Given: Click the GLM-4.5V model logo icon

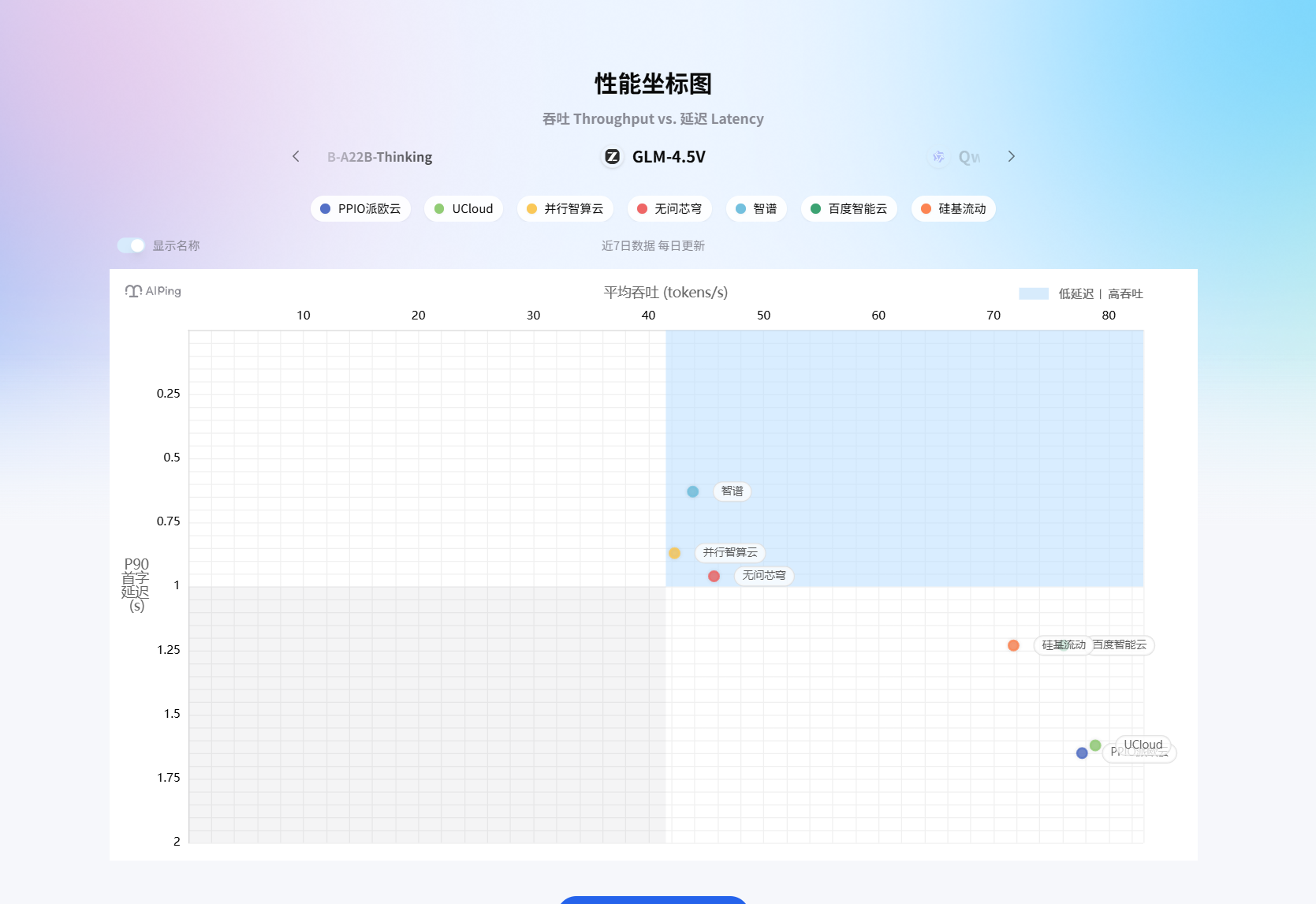Looking at the screenshot, I should pos(612,156).
